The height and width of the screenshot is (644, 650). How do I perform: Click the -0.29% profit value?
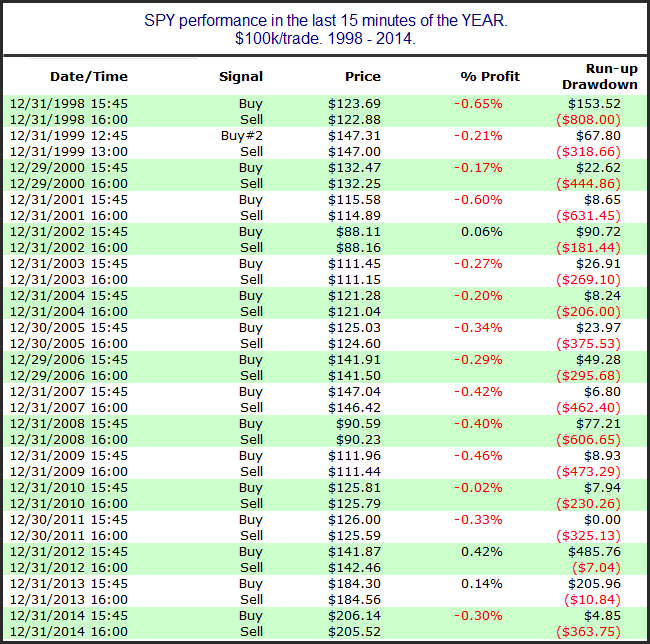(x=478, y=360)
